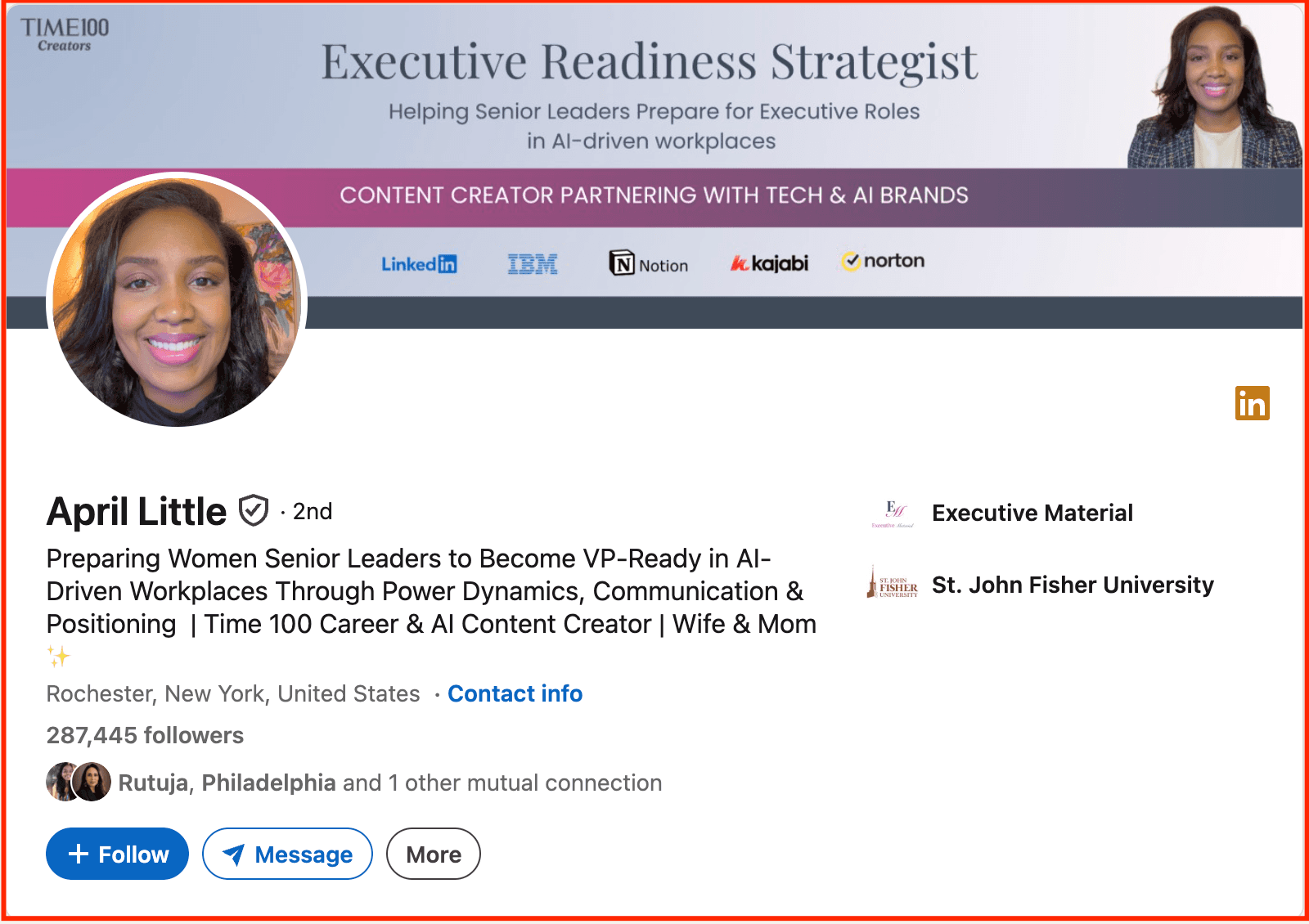Open the More options menu
Viewport: 1309px width, 924px height.
[434, 854]
